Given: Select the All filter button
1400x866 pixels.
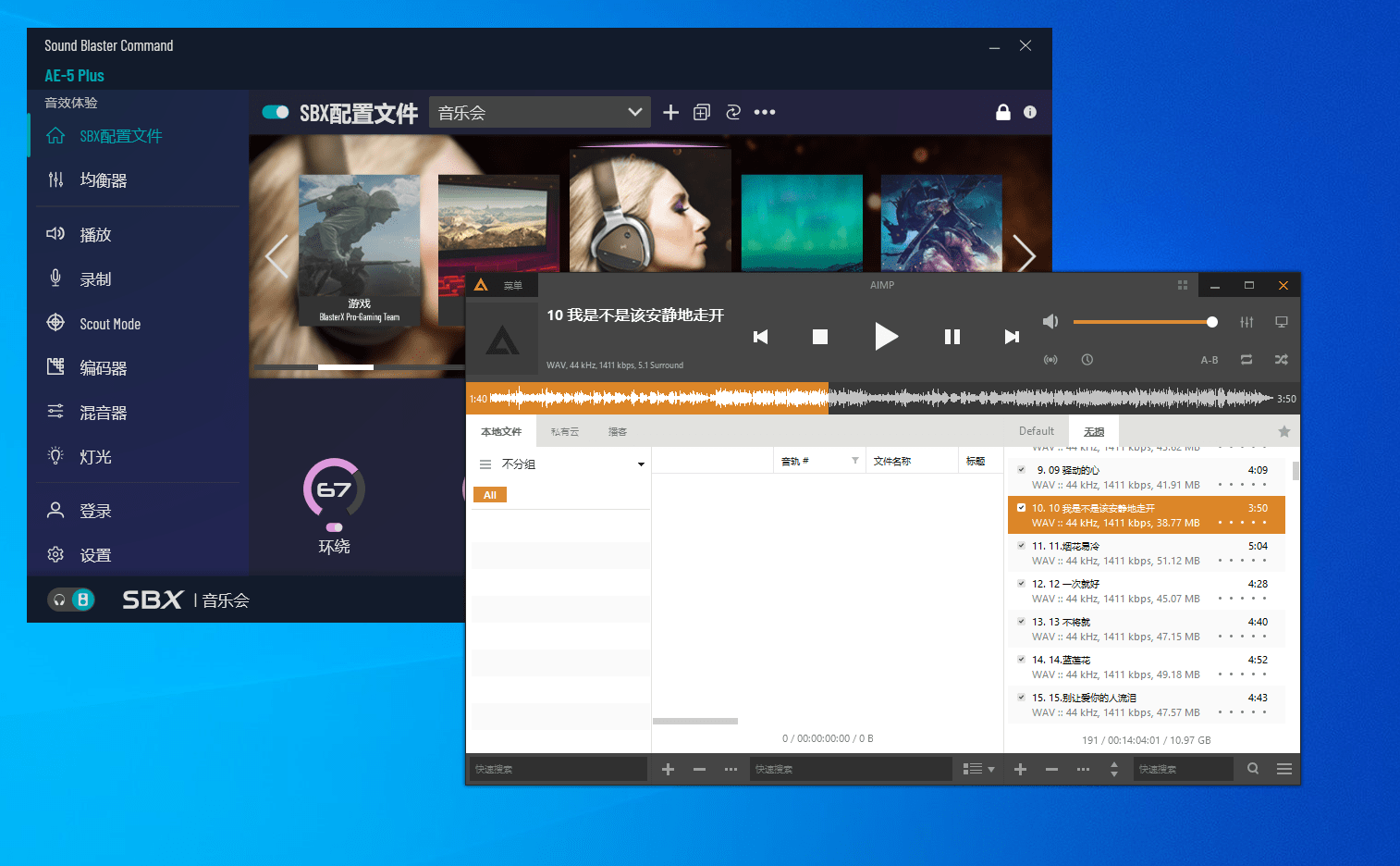Looking at the screenshot, I should click(490, 495).
